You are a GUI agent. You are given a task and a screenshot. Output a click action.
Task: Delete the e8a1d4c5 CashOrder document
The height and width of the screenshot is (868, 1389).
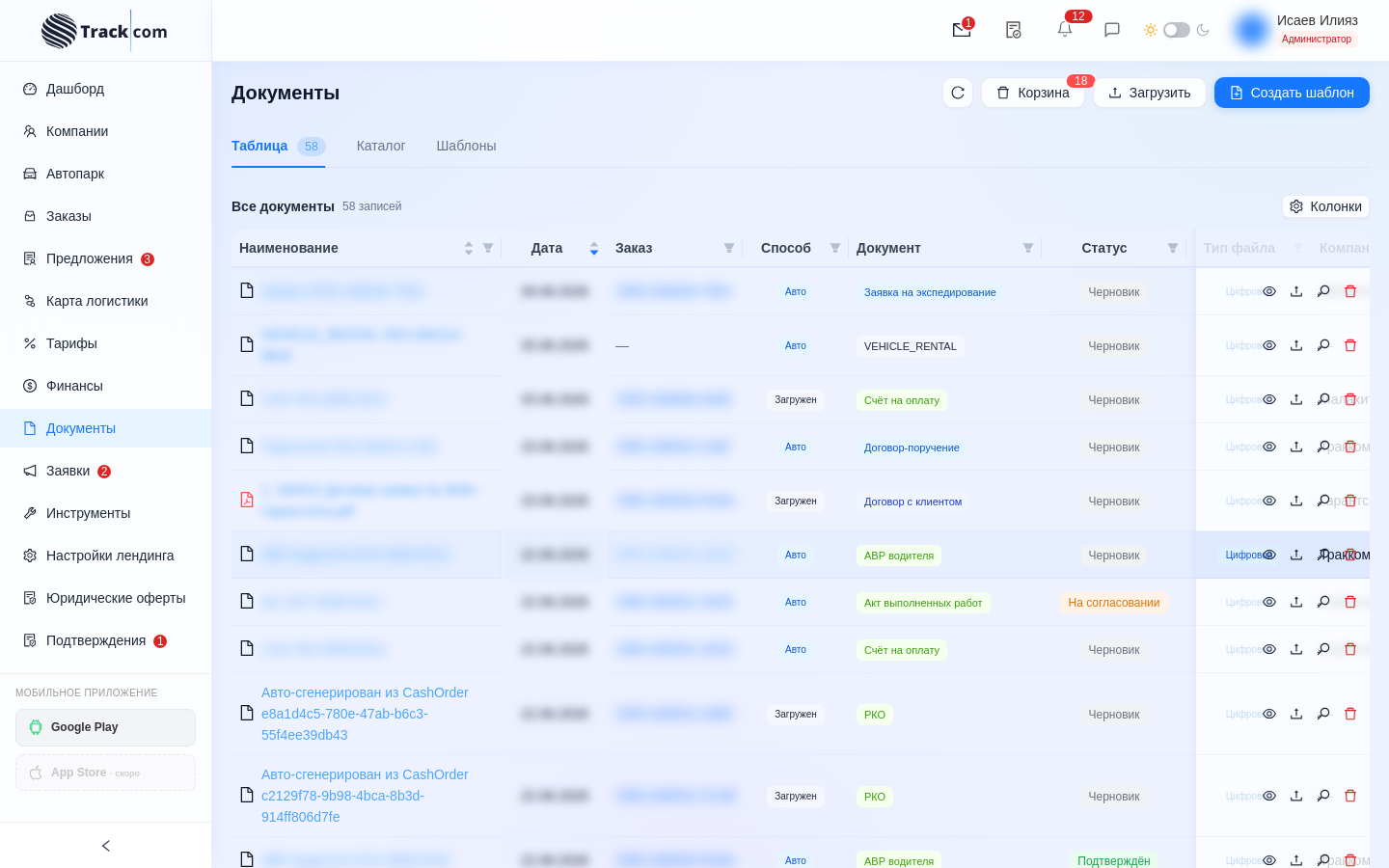click(1350, 714)
